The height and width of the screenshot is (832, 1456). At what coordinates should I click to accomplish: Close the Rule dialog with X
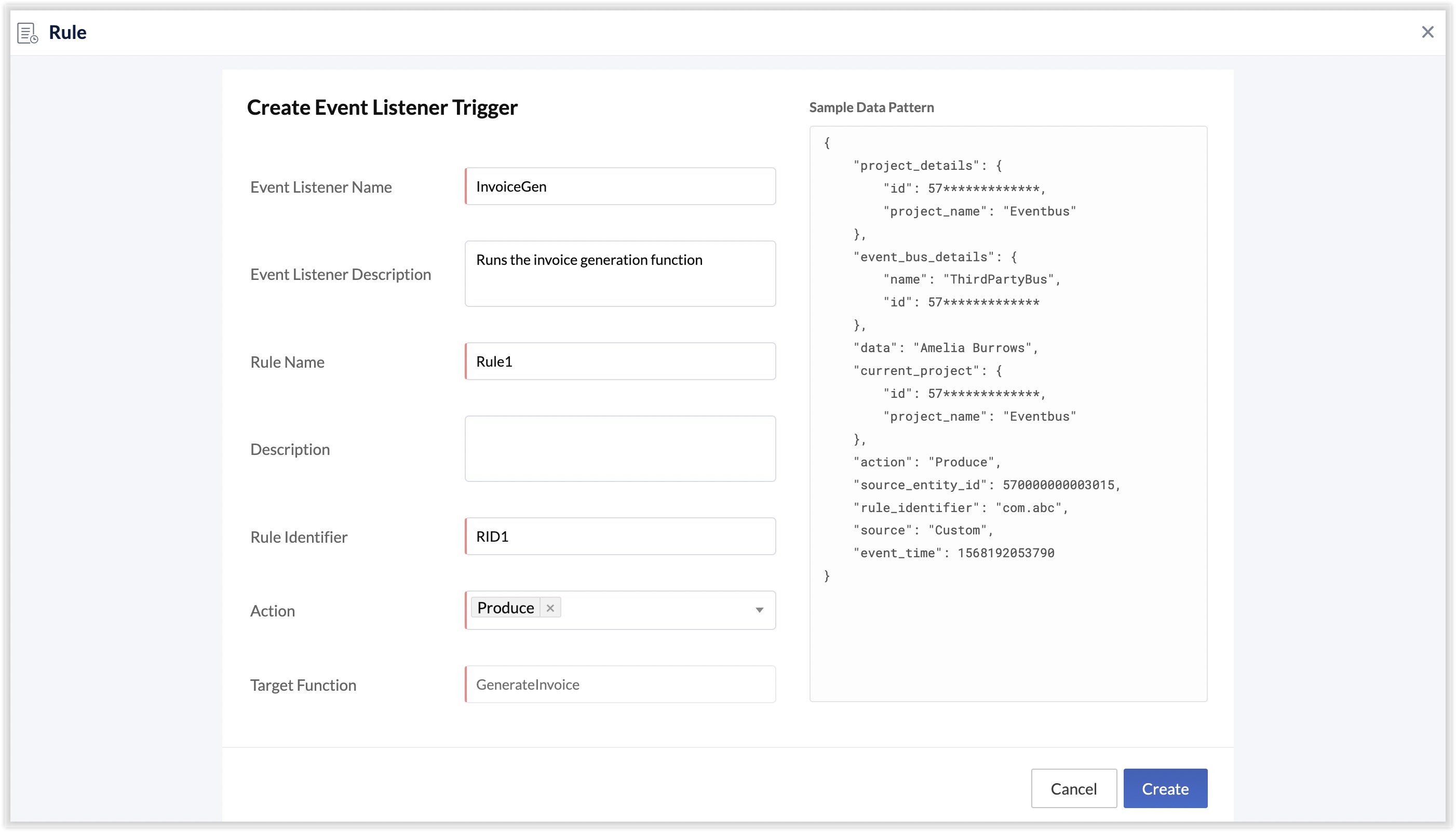[x=1427, y=32]
